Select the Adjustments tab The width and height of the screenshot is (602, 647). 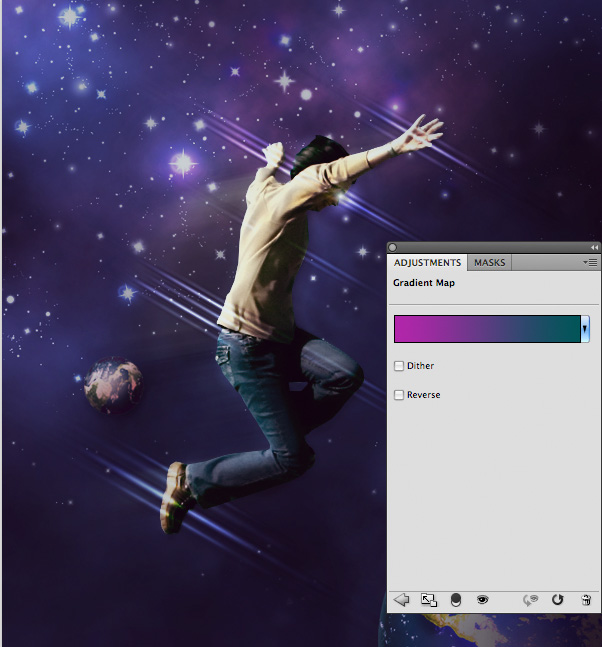tap(427, 262)
